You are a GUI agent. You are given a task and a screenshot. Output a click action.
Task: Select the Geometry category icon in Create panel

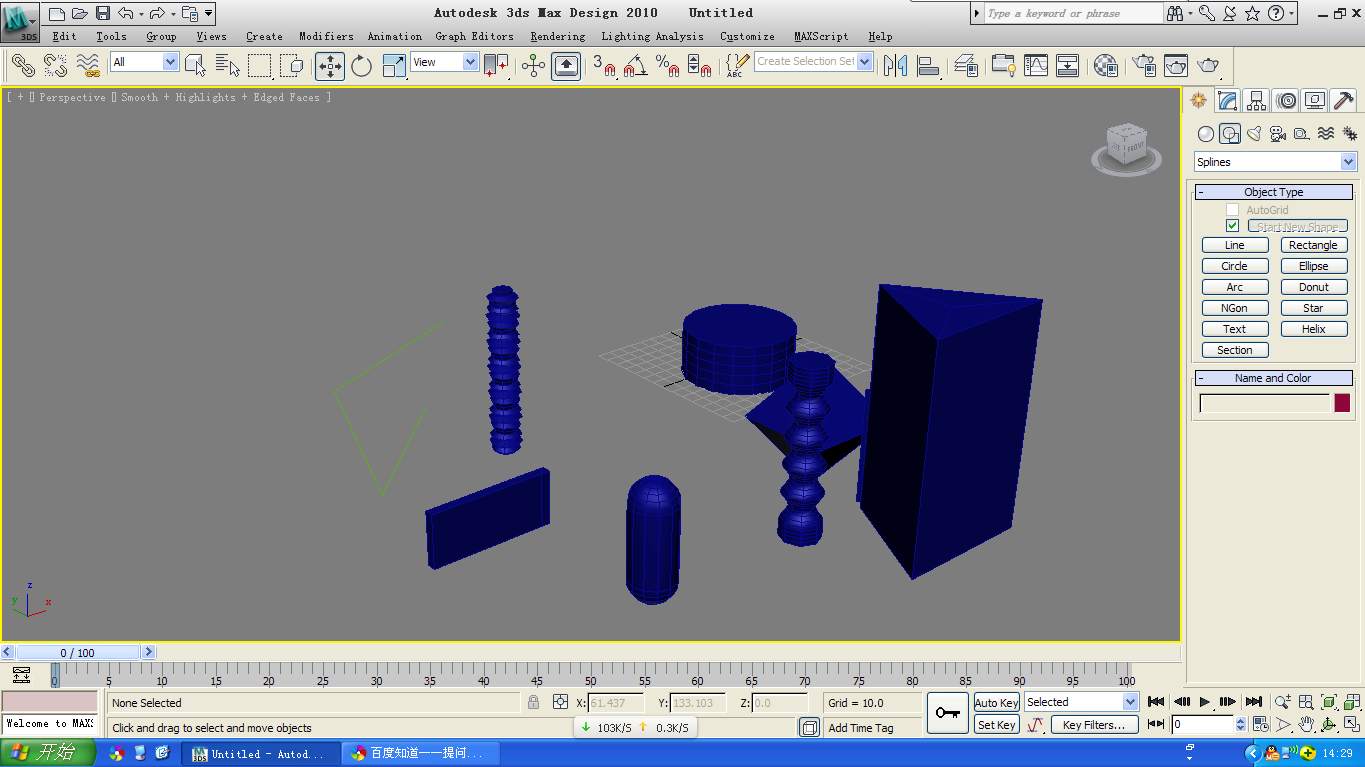[x=1206, y=133]
